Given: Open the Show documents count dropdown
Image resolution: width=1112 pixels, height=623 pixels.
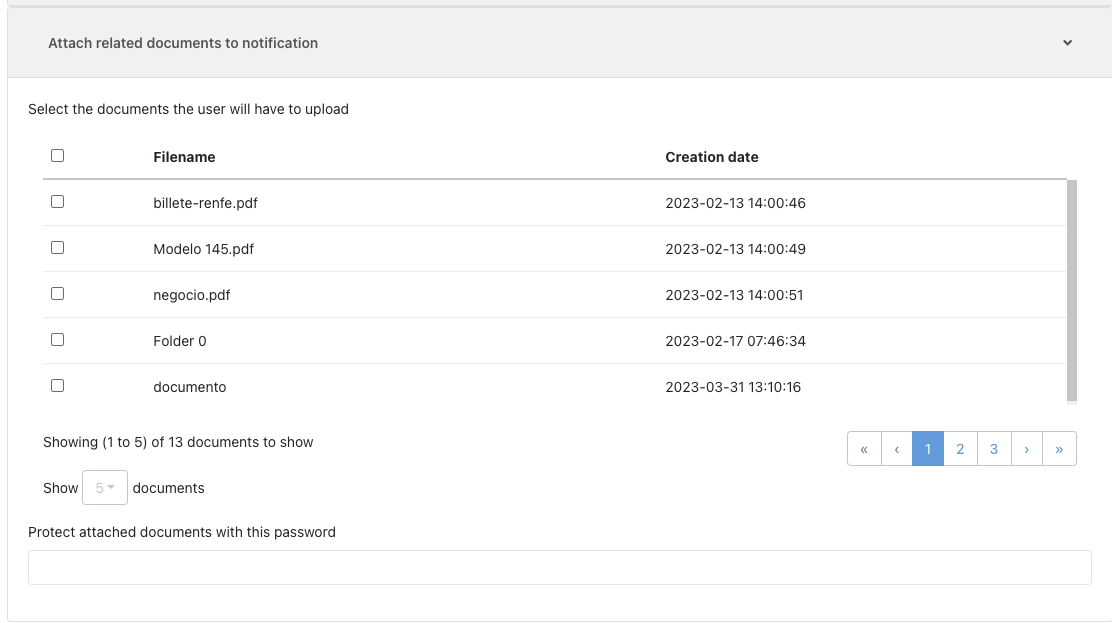Looking at the screenshot, I should pyautogui.click(x=105, y=488).
